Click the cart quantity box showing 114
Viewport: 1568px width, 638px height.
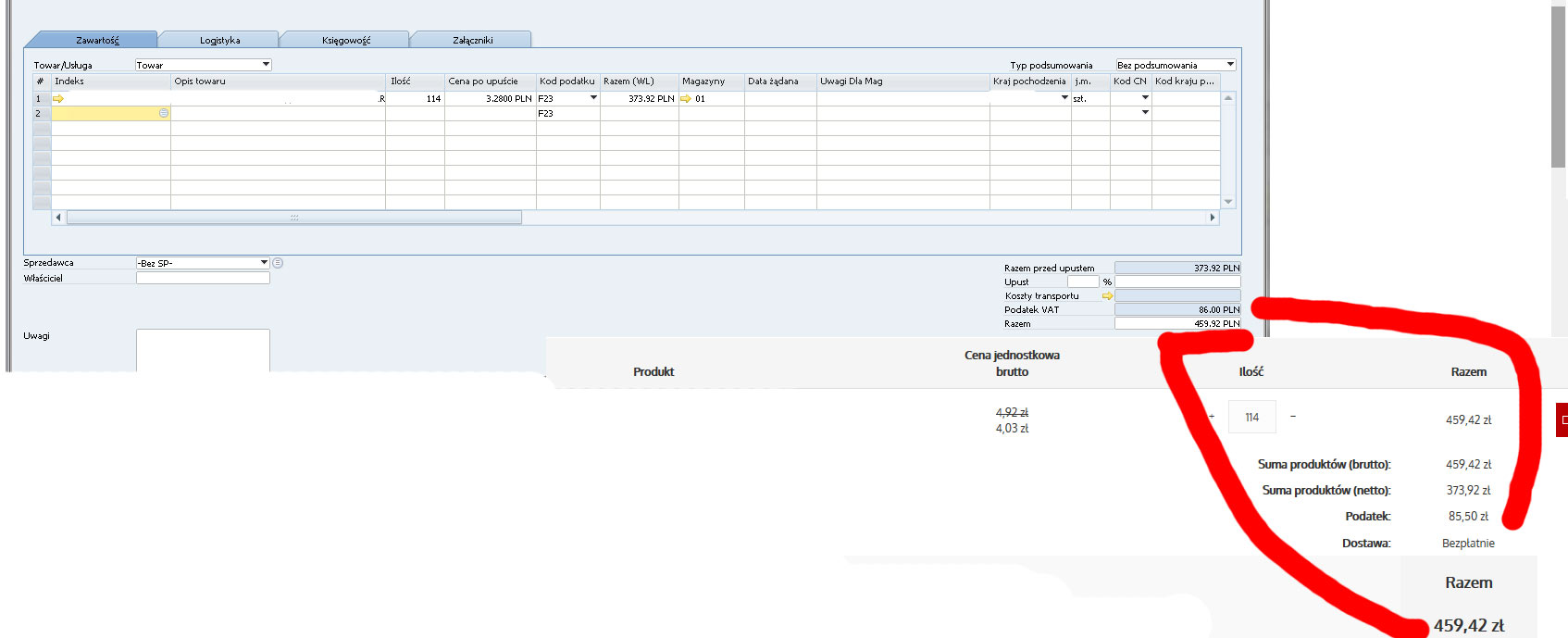pyautogui.click(x=1252, y=417)
